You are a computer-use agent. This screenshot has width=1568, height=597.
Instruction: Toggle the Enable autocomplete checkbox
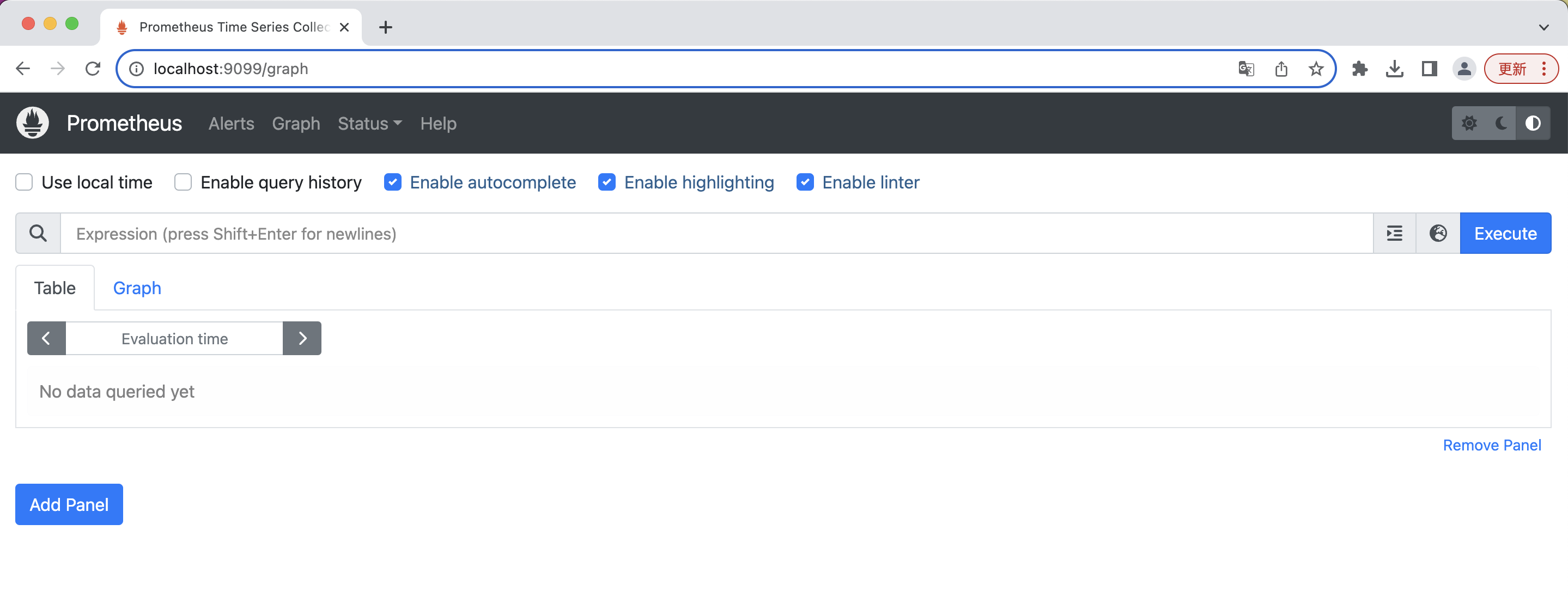point(394,182)
